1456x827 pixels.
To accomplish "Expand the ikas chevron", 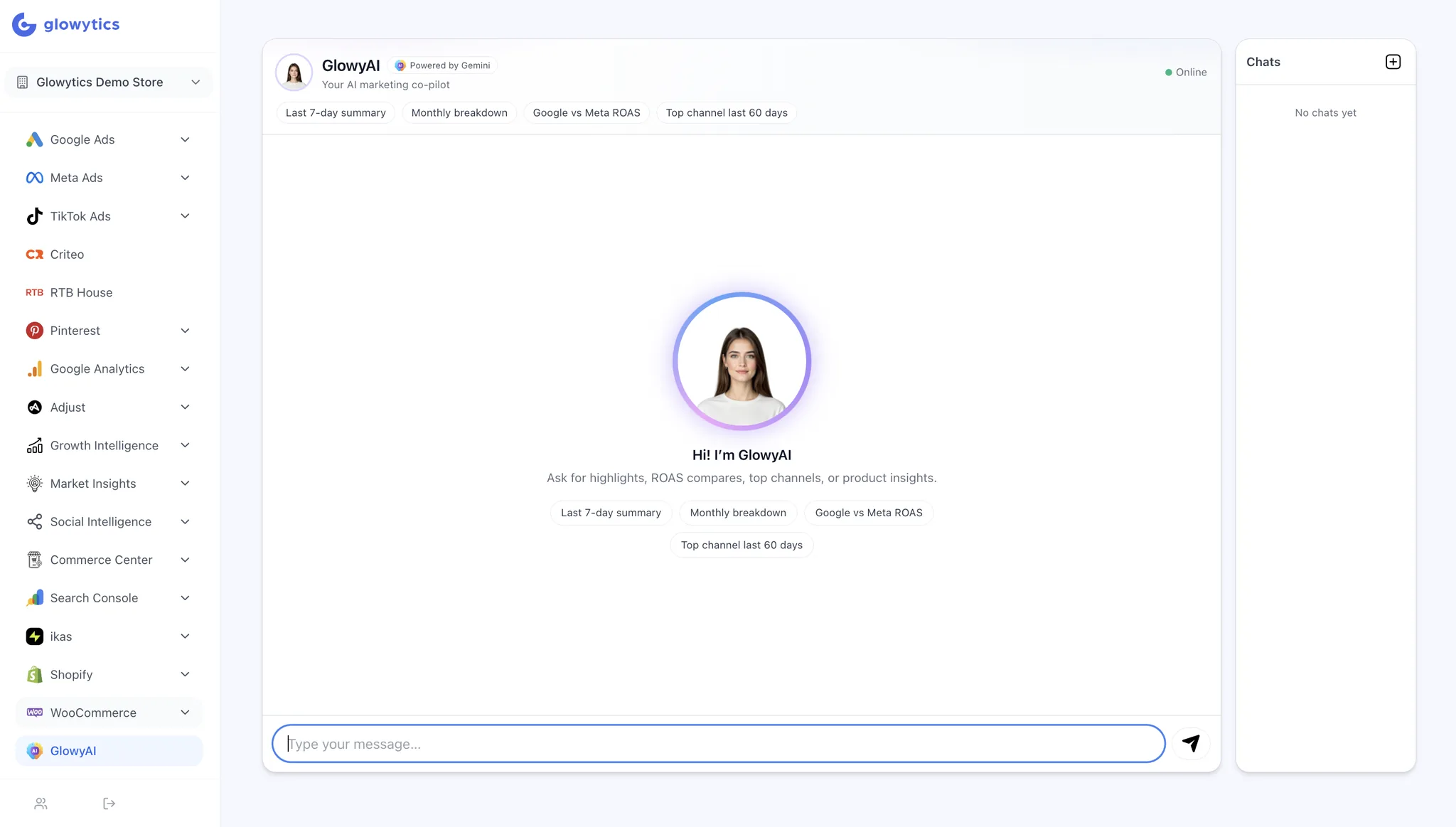I will tap(185, 636).
